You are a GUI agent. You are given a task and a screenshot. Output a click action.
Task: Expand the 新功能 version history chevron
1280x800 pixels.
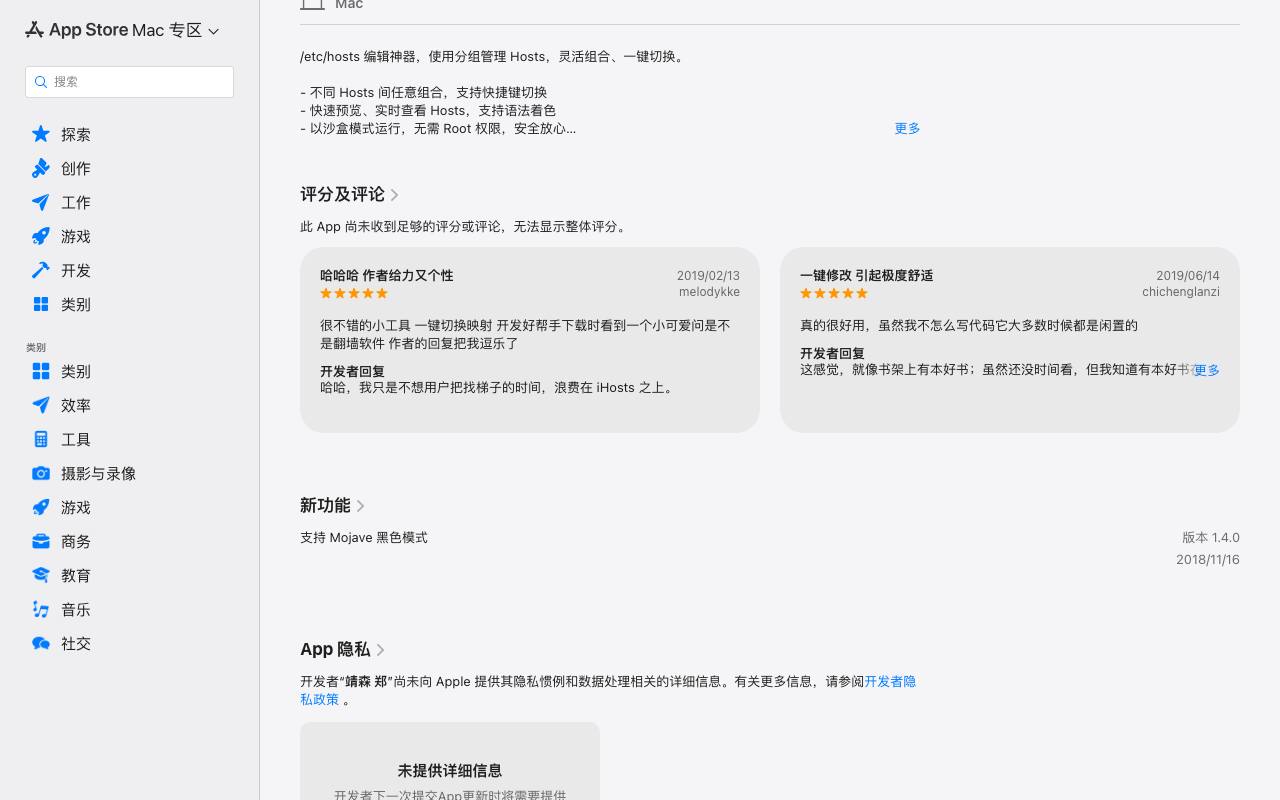pos(361,506)
